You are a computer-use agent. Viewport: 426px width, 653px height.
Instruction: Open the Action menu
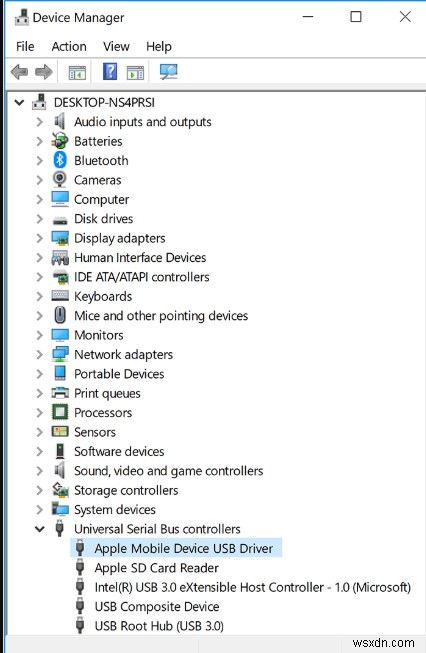pyautogui.click(x=69, y=46)
